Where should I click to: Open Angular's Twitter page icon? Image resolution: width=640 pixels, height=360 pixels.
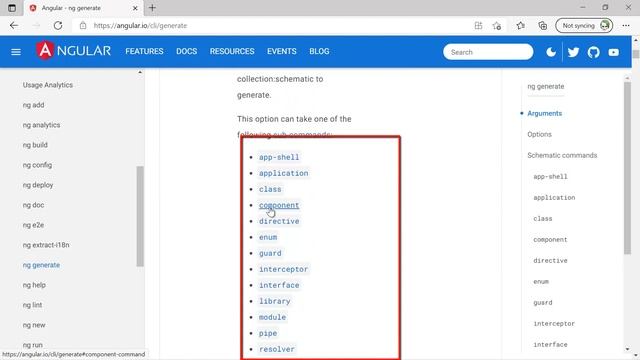click(573, 52)
